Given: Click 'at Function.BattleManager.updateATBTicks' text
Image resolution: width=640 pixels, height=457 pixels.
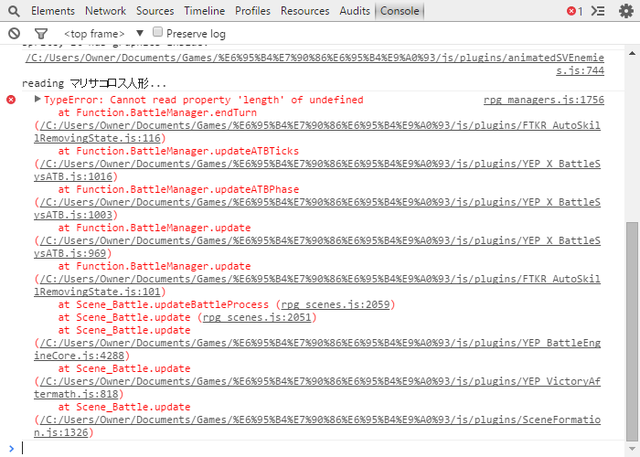Looking at the screenshot, I should pos(178,151).
